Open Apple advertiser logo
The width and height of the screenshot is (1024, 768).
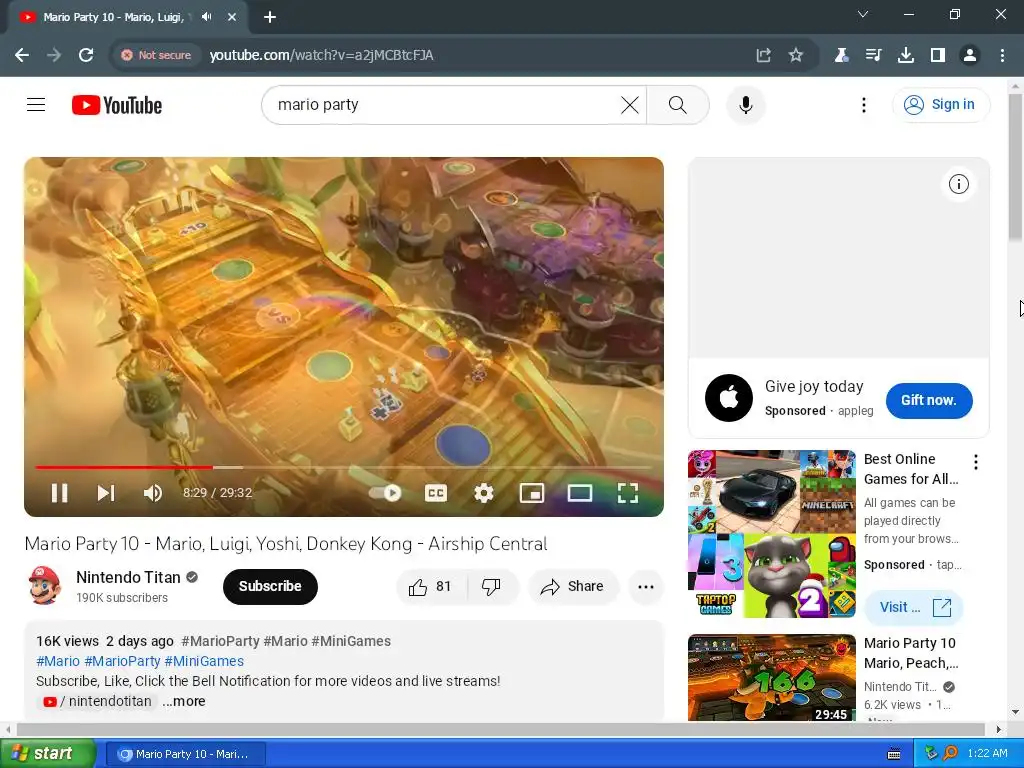[729, 398]
